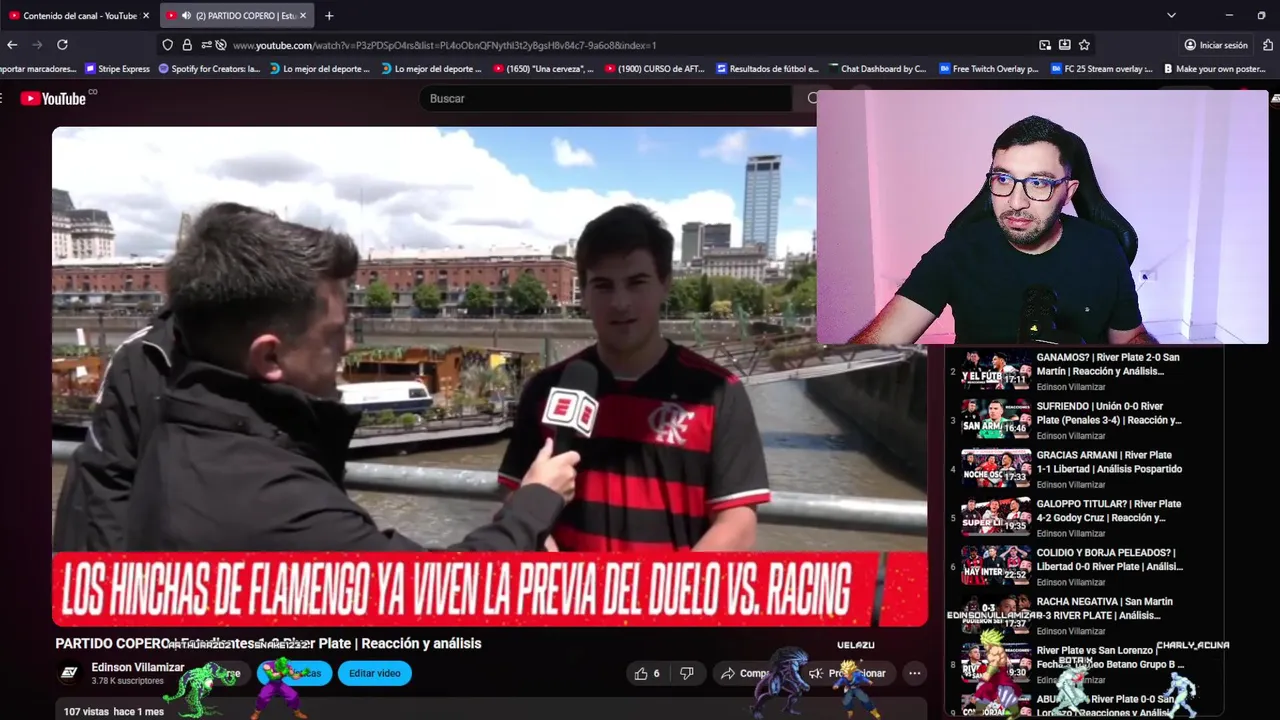Click 'Iniciar sesión' account button
Image resolution: width=1280 pixels, height=720 pixels.
(x=1216, y=45)
